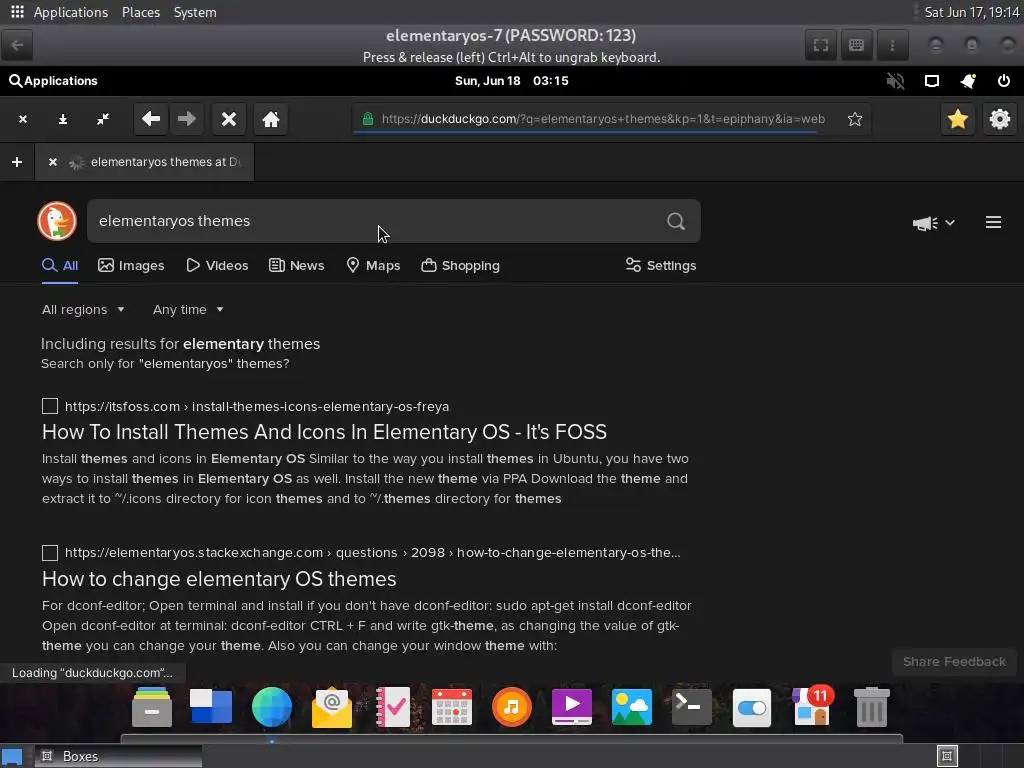Bookmark this page with the outline star

click(x=854, y=119)
